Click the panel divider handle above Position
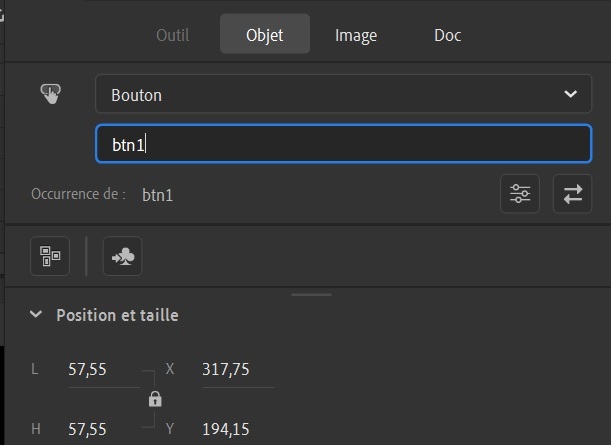Image resolution: width=611 pixels, height=448 pixels. pyautogui.click(x=311, y=294)
